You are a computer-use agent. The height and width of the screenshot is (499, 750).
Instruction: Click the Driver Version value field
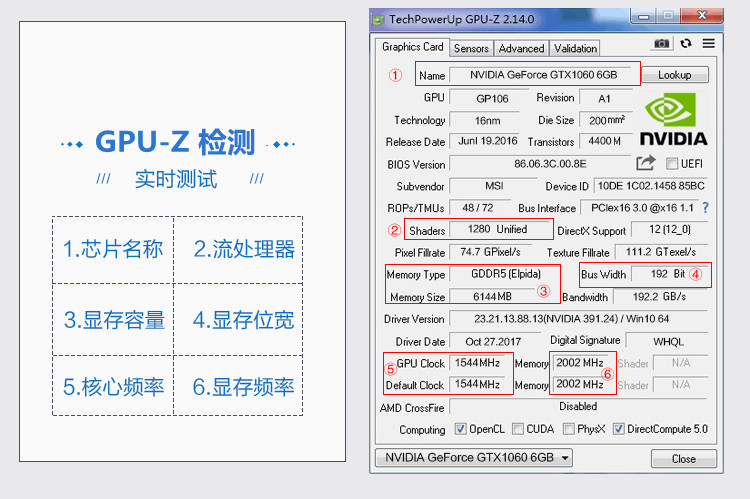pyautogui.click(x=579, y=319)
